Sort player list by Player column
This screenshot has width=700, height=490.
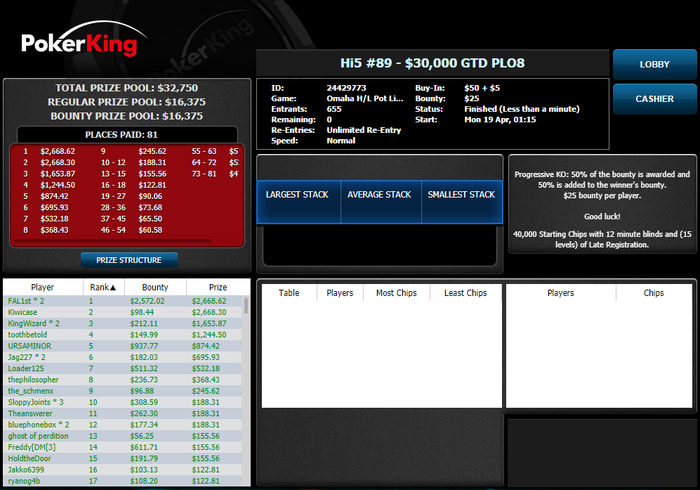coord(43,287)
